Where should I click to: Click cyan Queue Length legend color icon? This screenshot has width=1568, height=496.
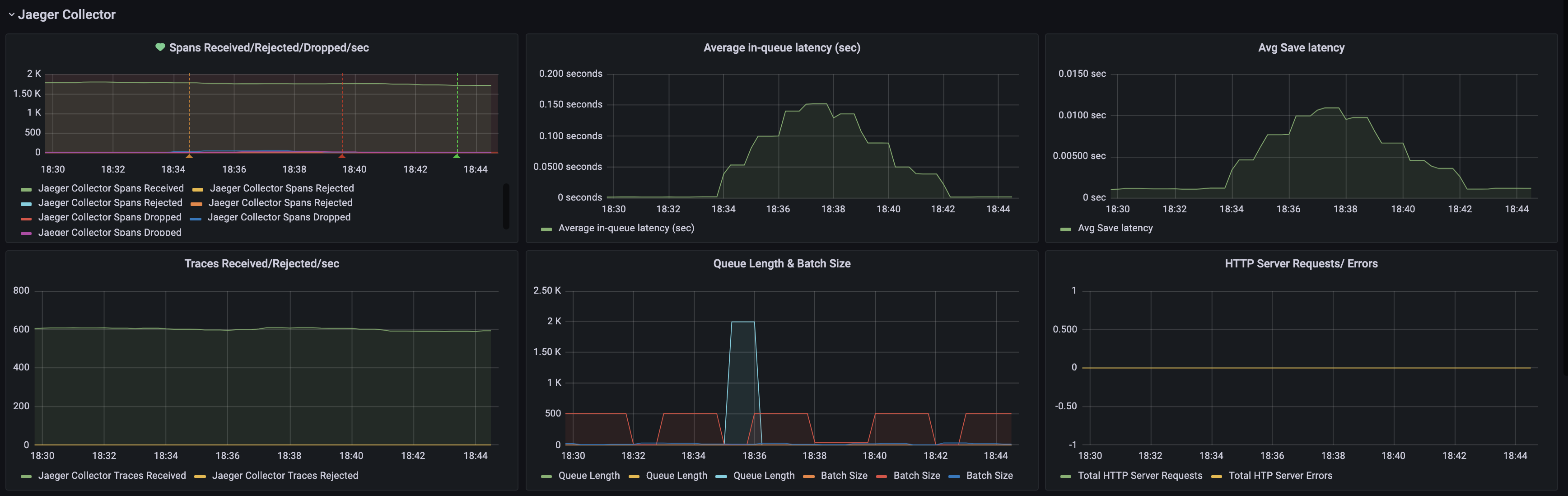pyautogui.click(x=721, y=477)
